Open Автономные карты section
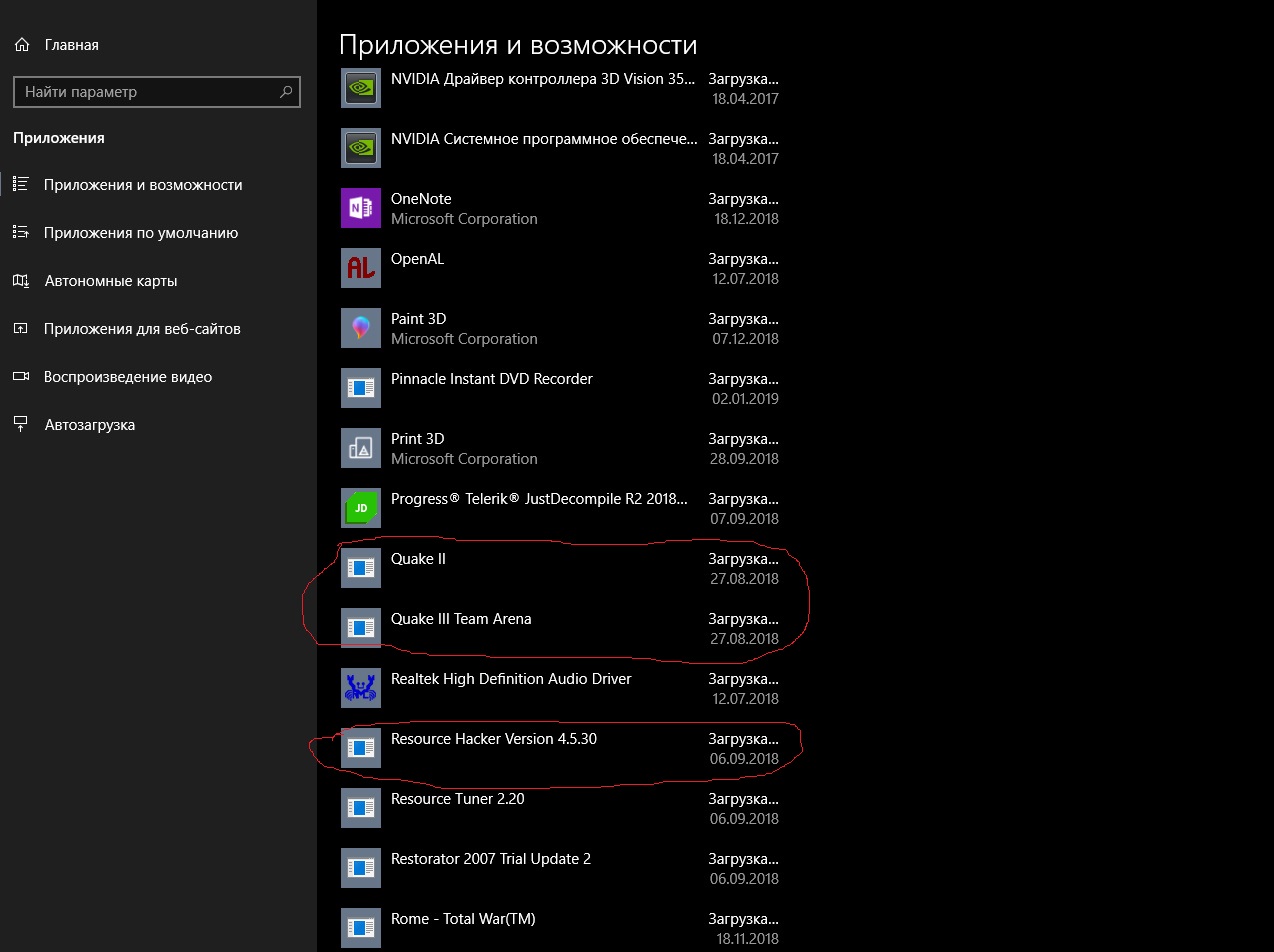This screenshot has width=1274, height=952. (111, 281)
